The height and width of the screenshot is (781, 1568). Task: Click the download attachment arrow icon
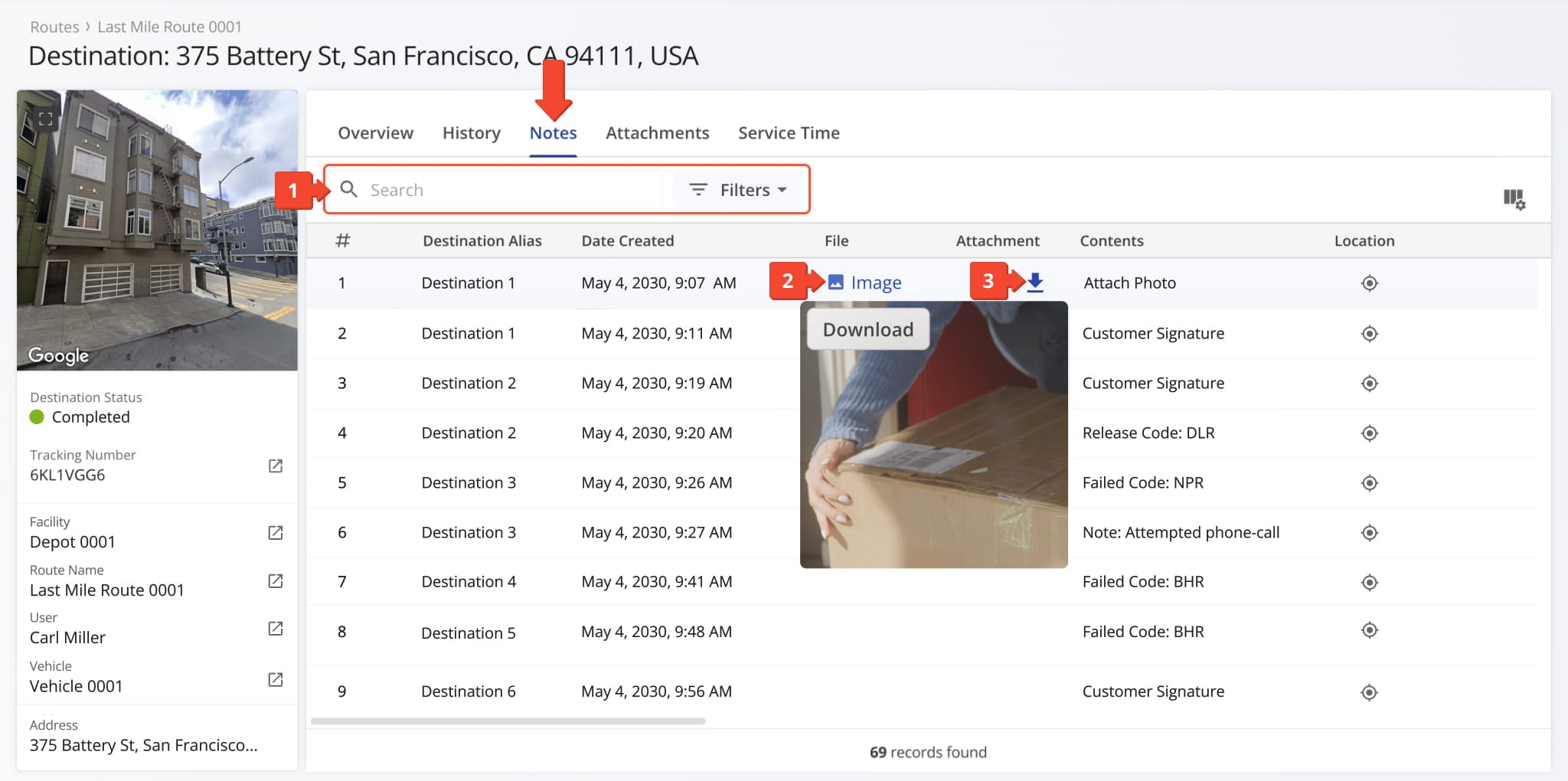[x=1035, y=283]
